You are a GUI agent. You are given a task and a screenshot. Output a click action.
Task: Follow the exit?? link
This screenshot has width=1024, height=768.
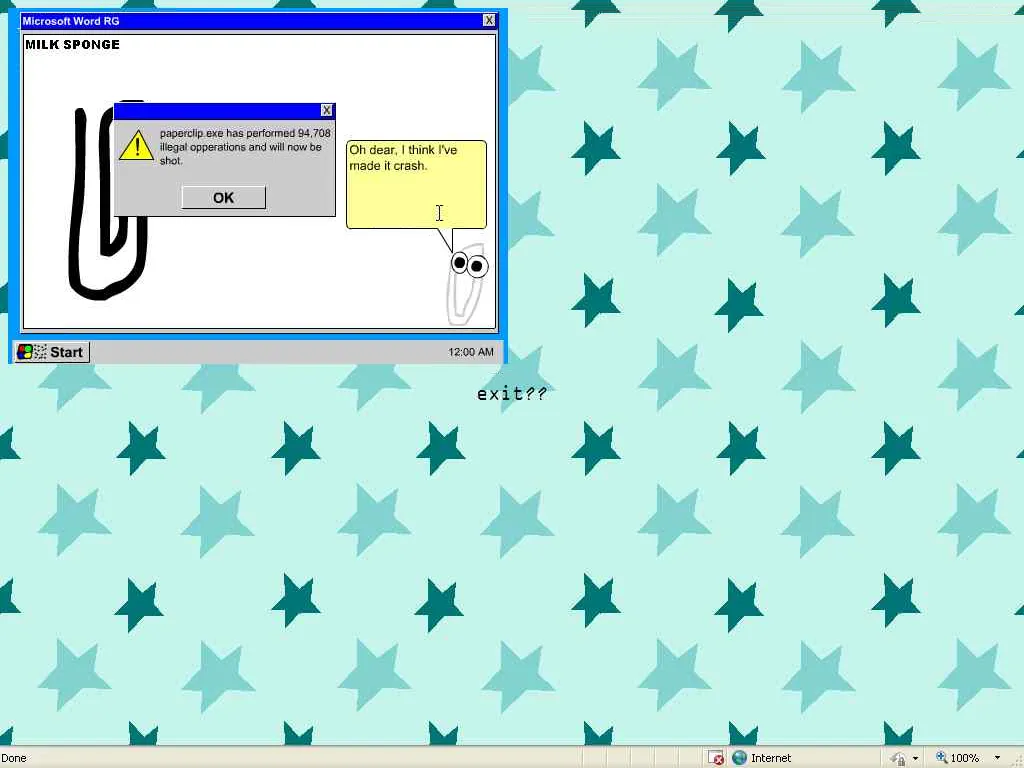[x=511, y=393]
